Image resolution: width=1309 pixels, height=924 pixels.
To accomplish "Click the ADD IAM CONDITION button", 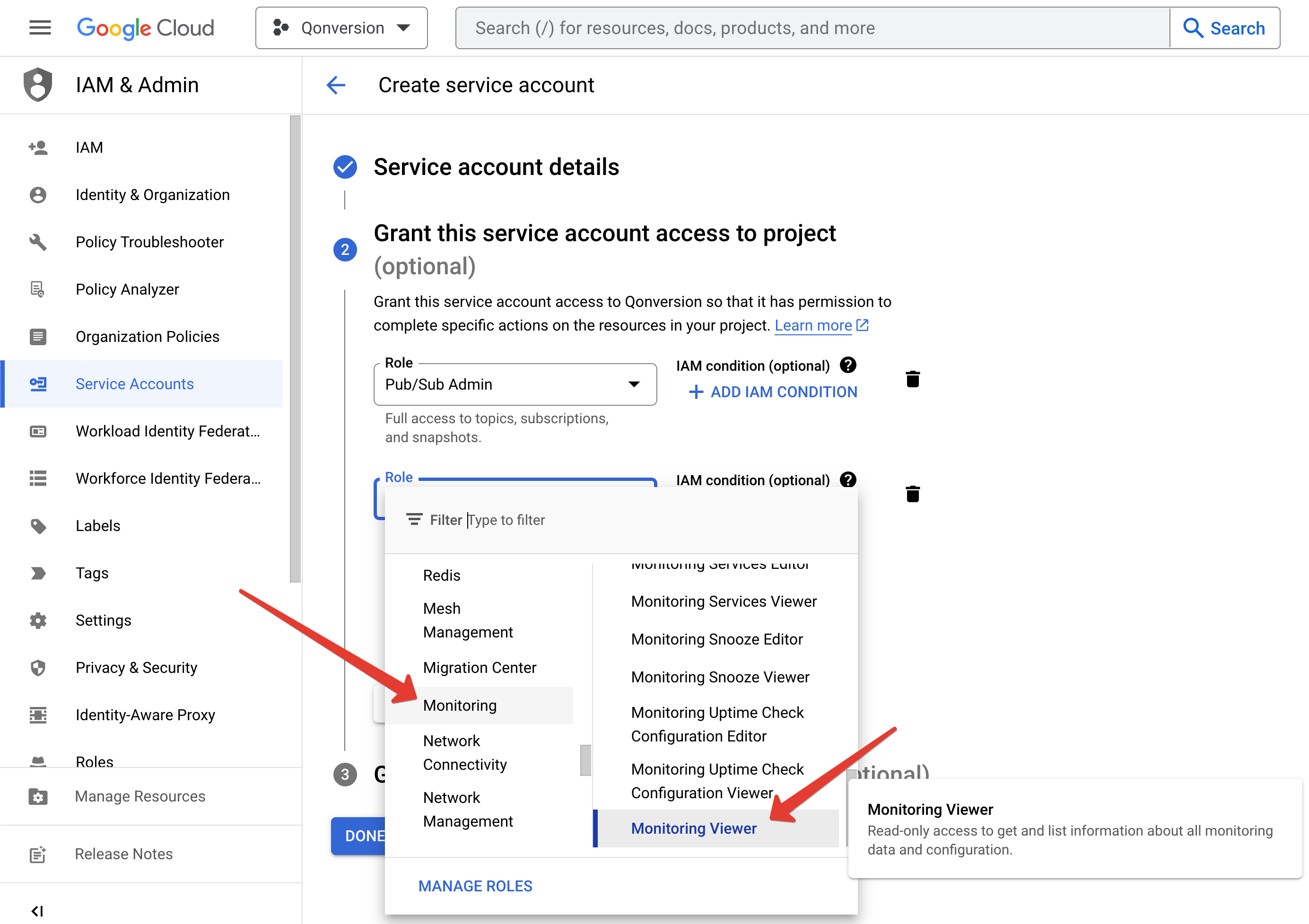I will tap(773, 392).
